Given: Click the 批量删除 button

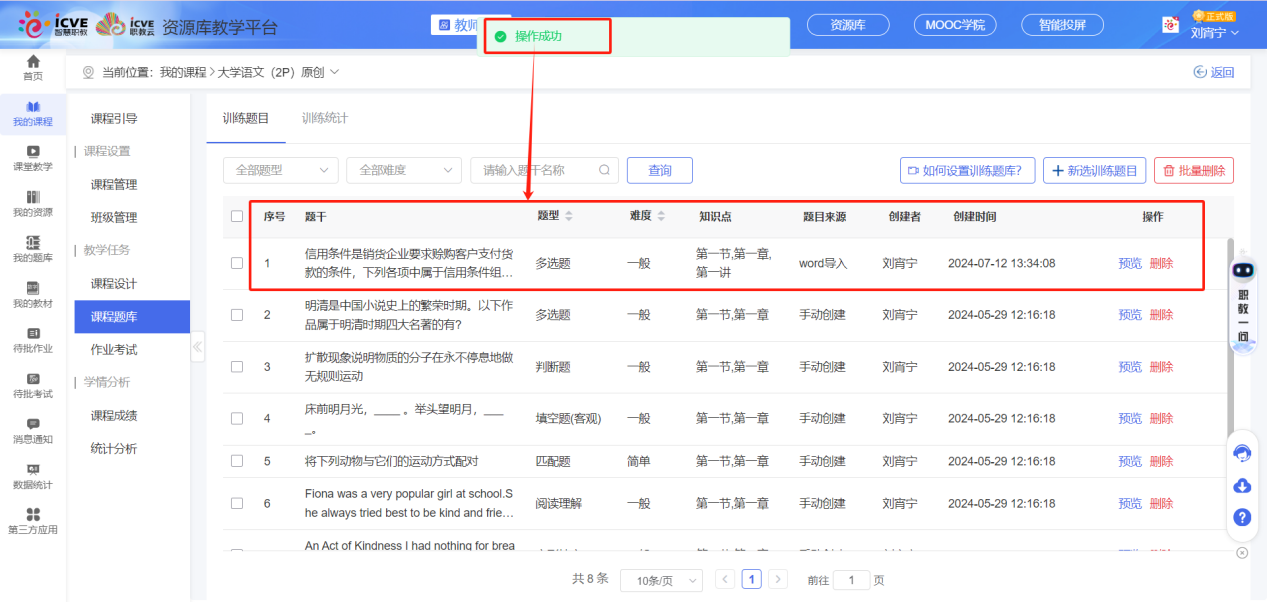Looking at the screenshot, I should pos(1193,171).
